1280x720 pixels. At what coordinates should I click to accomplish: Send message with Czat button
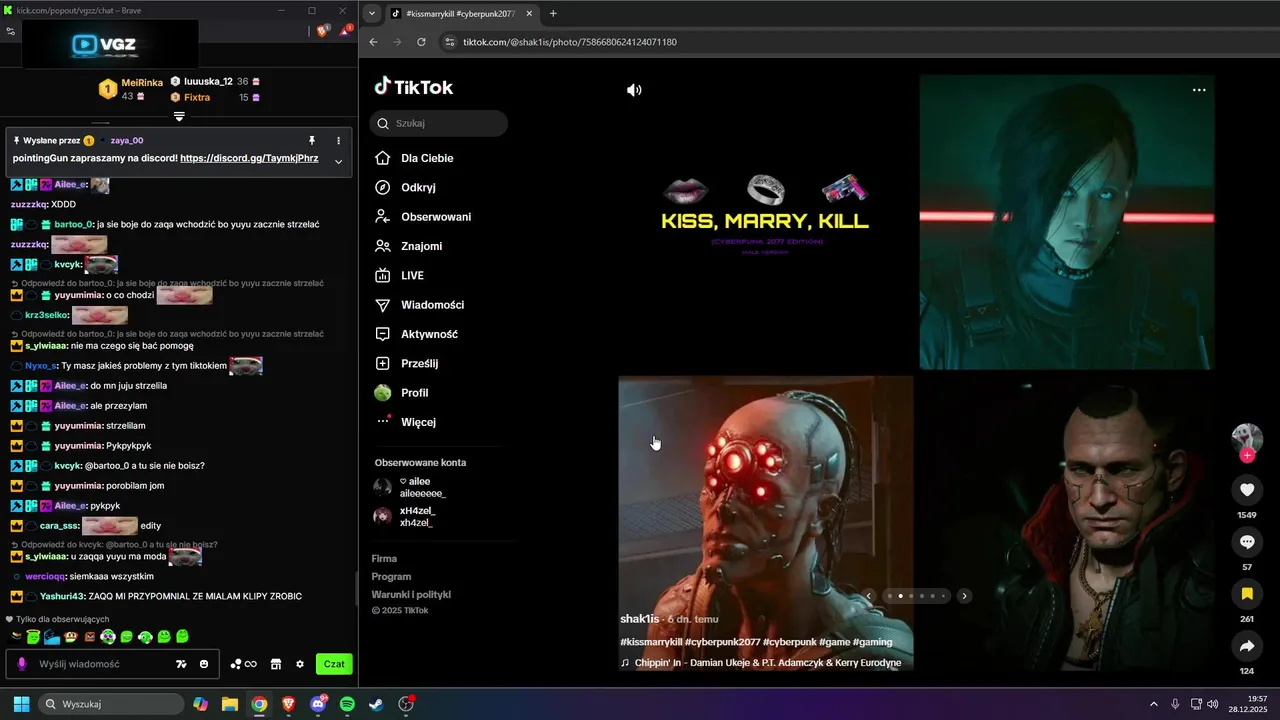tap(334, 664)
